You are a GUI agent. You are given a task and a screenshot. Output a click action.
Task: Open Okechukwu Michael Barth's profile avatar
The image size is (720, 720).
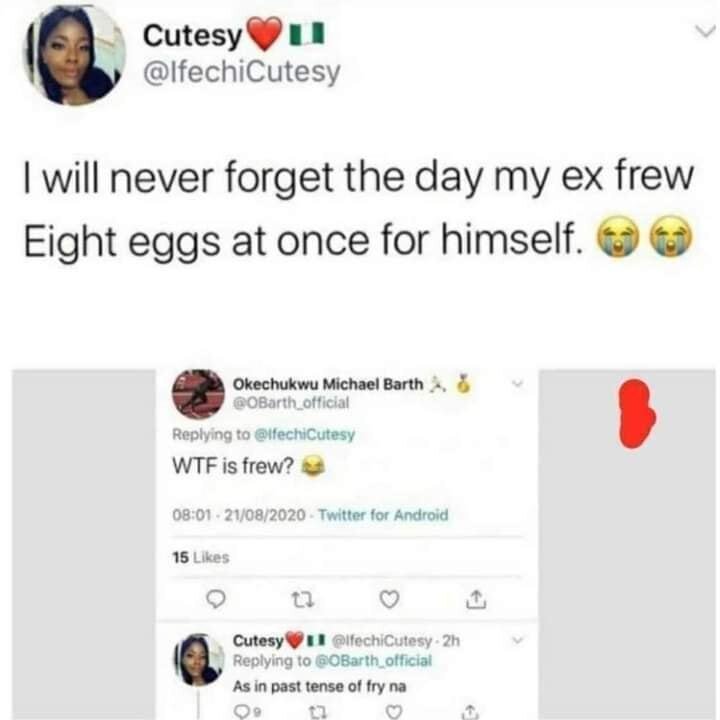pyautogui.click(x=197, y=392)
